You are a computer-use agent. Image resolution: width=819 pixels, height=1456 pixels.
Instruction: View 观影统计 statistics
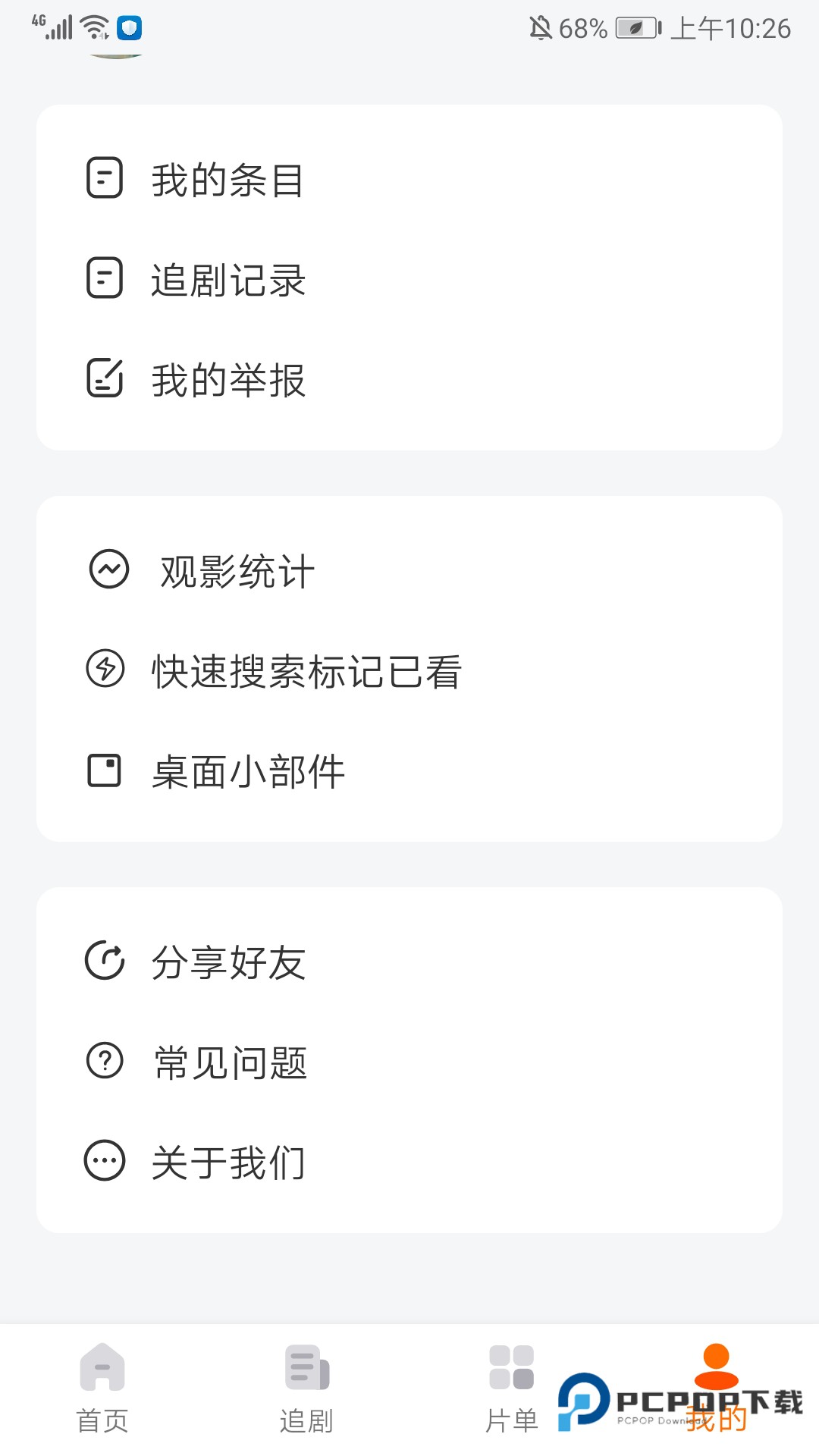click(237, 572)
